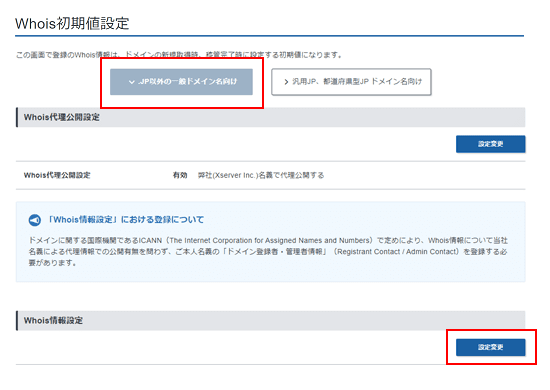This screenshot has height=390, width=550.
Task: Click the「Whois情報設定」における登録について heading
Action: pos(126,220)
